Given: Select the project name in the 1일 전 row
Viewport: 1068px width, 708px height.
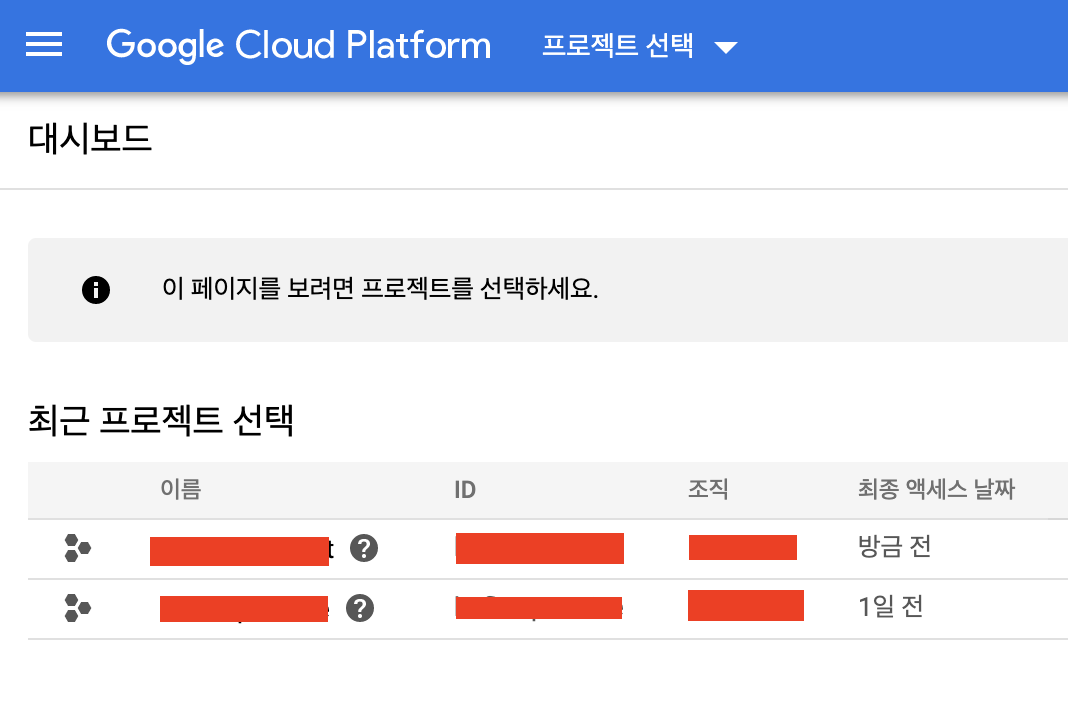Looking at the screenshot, I should tap(245, 609).
